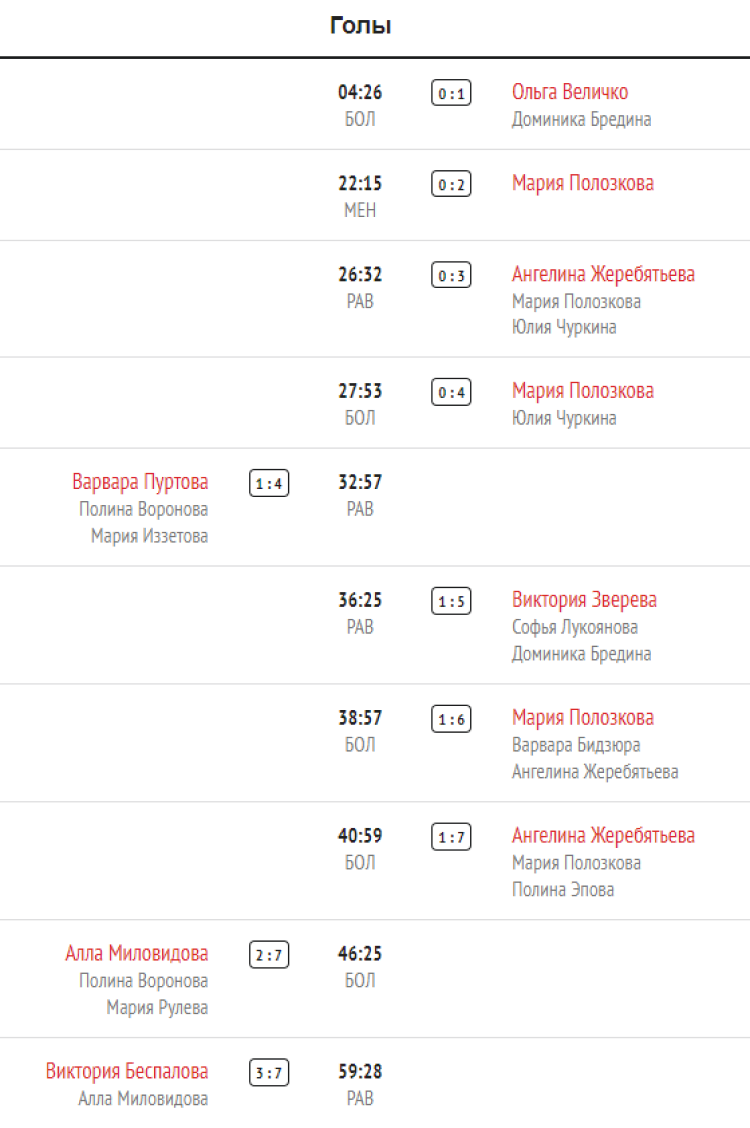Open Виктория Зверева player link
Image resolution: width=750 pixels, height=1128 pixels.
coord(584,600)
